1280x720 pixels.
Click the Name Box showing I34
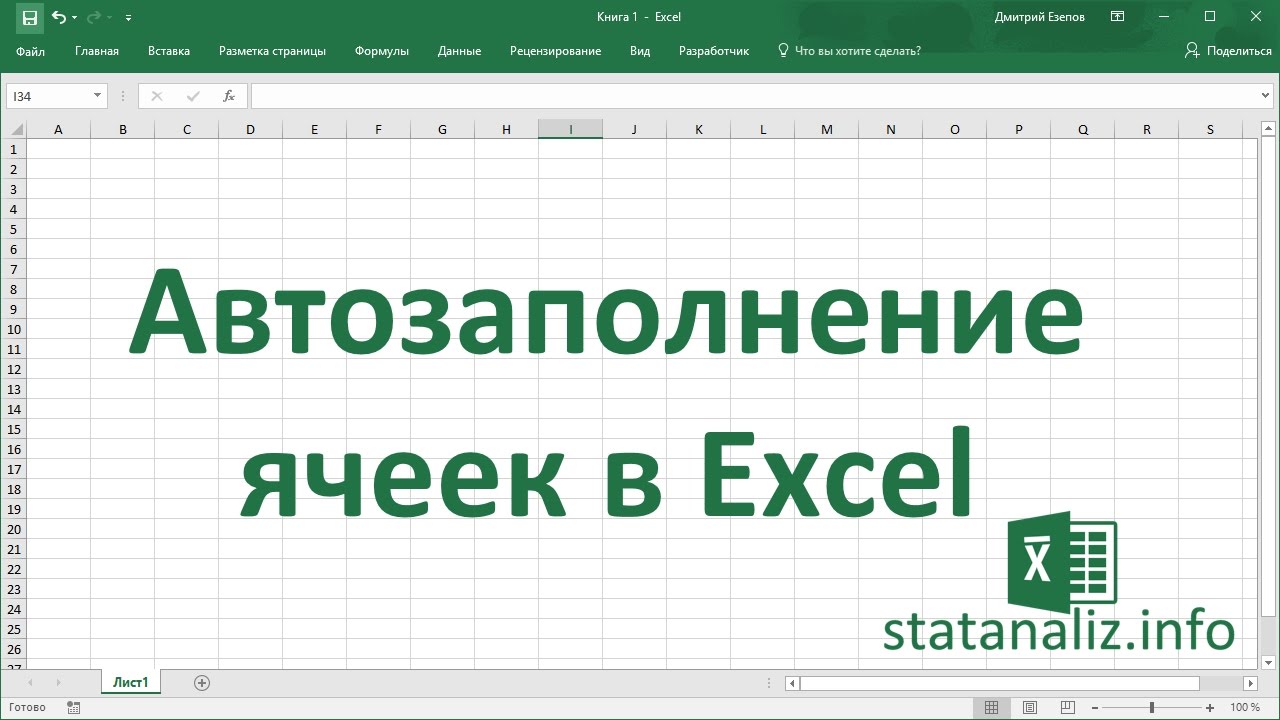(x=48, y=96)
